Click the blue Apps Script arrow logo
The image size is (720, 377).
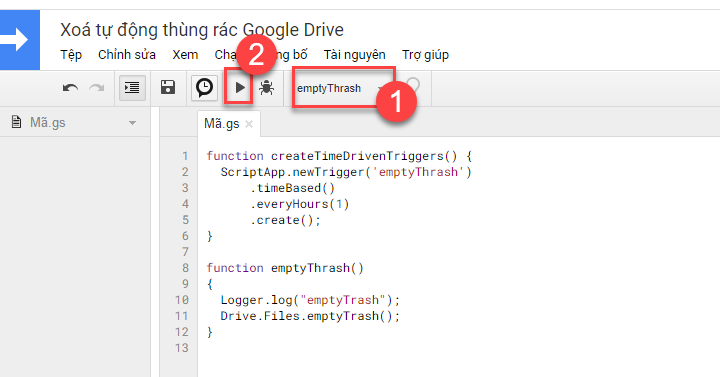coord(20,40)
